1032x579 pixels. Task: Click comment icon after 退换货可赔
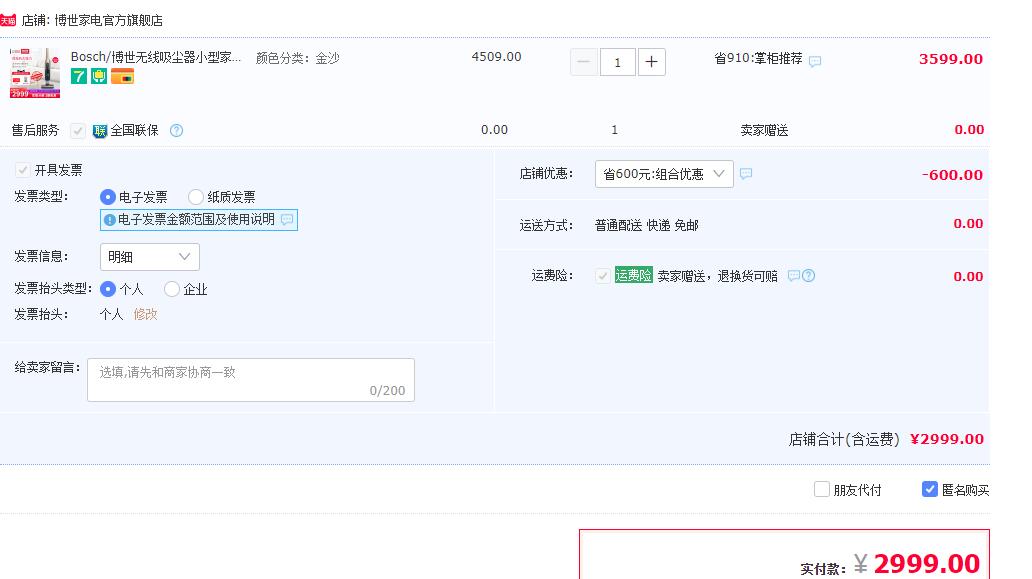coord(794,276)
